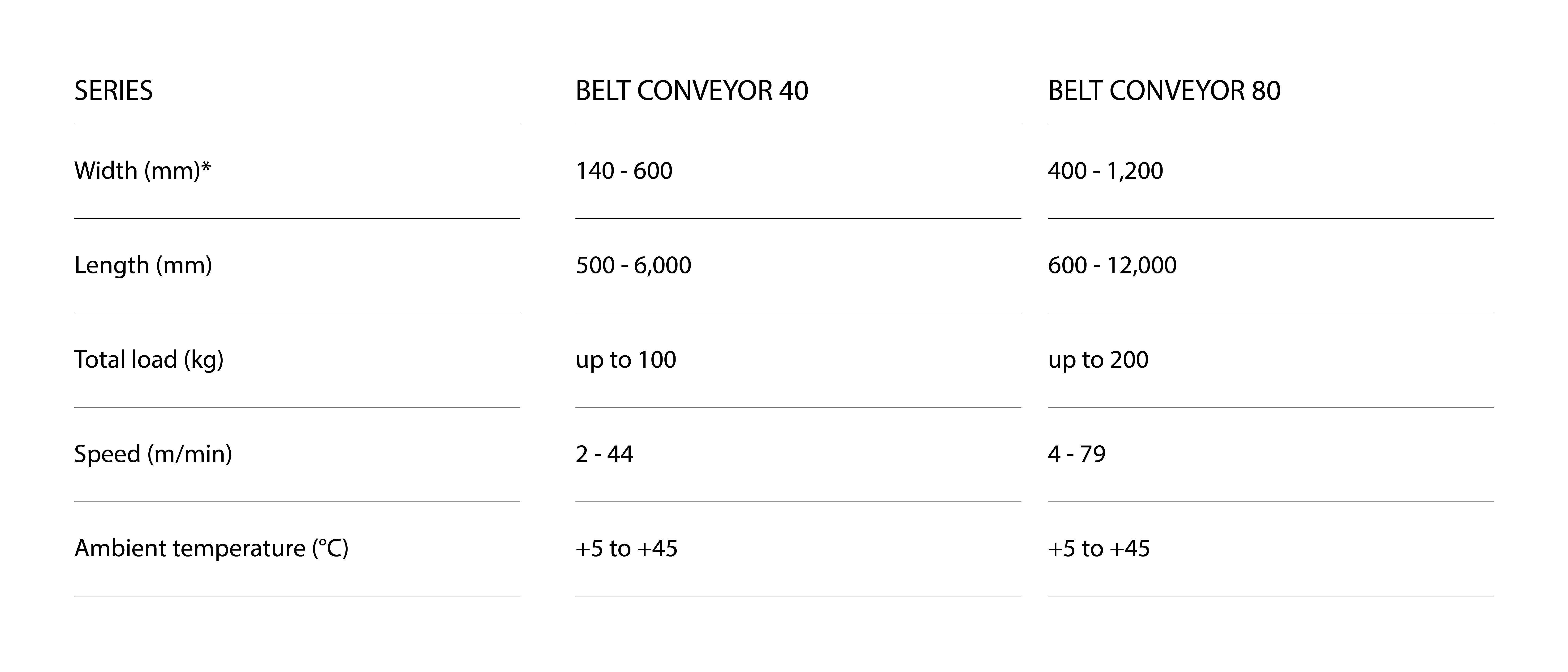Click the 500 - 6,000 length value
This screenshot has width=1568, height=672.
pos(633,265)
